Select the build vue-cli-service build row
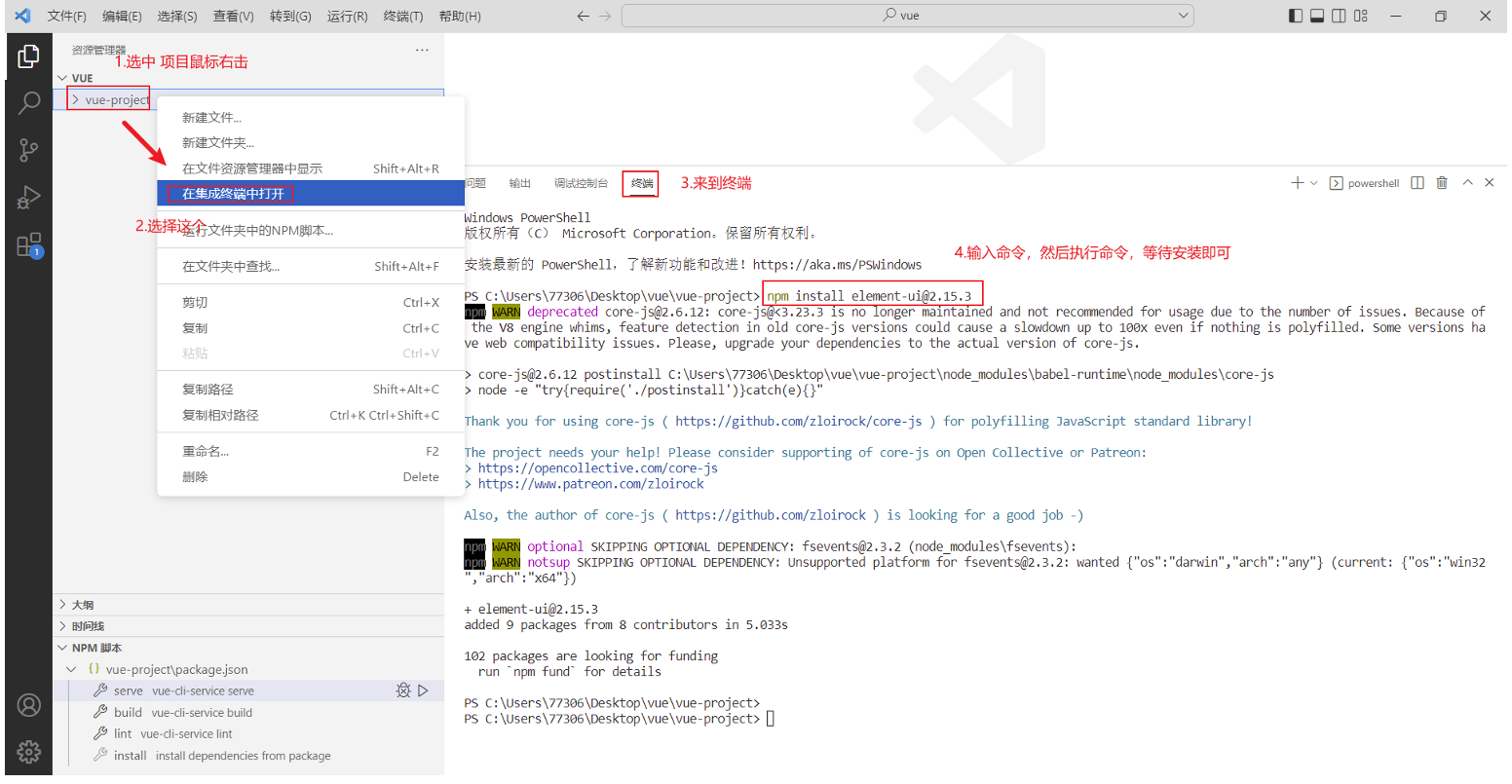 point(248,712)
